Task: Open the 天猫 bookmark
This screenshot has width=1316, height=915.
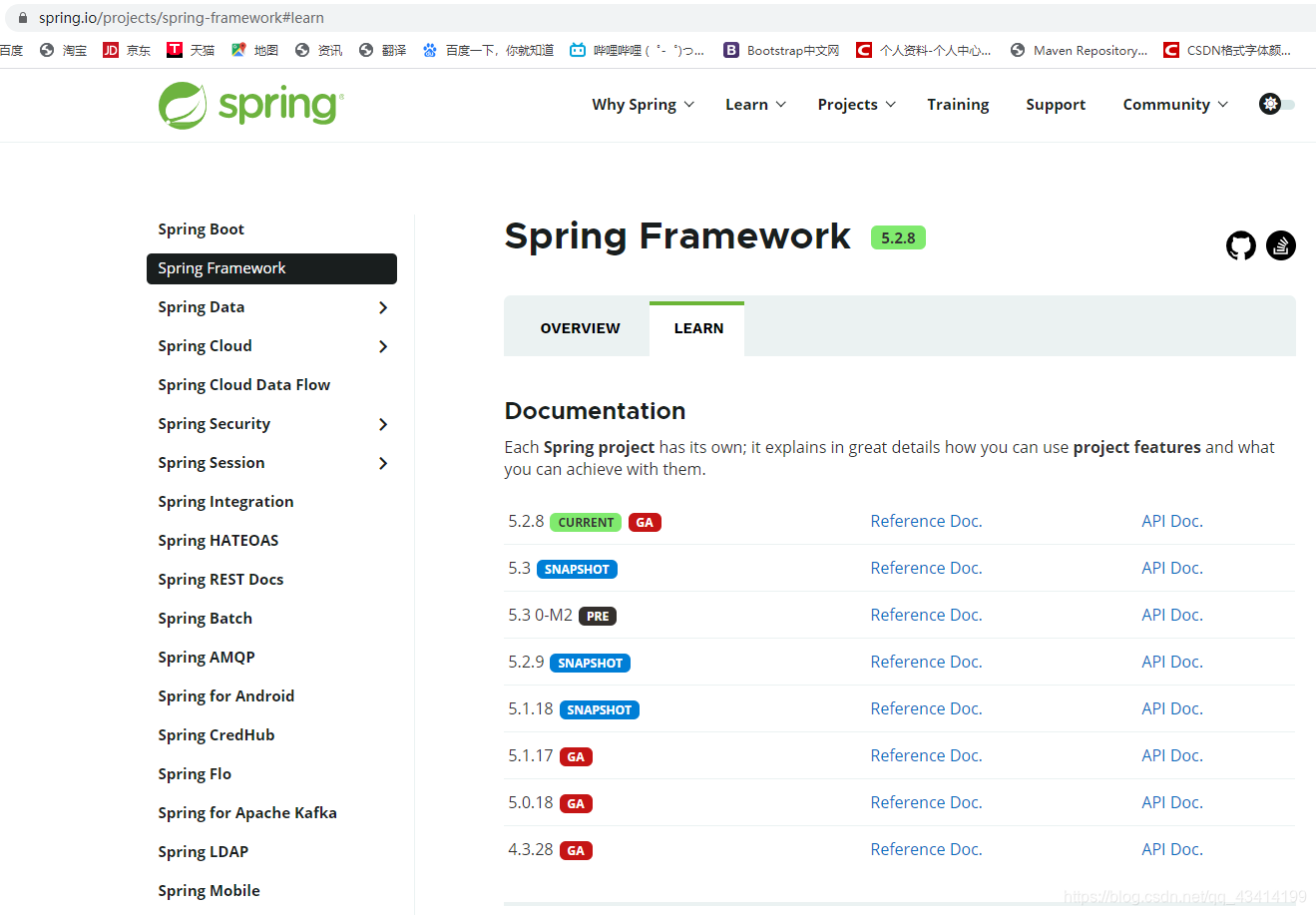Action: tap(191, 50)
